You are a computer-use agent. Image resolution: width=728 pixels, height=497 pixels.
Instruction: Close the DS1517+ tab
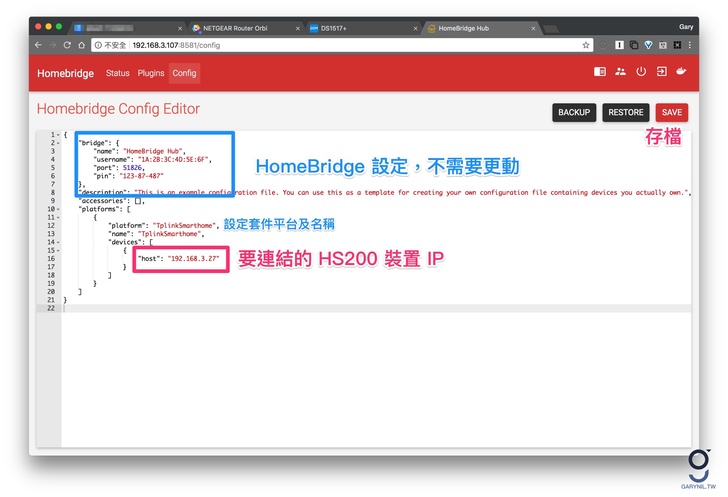click(x=416, y=28)
